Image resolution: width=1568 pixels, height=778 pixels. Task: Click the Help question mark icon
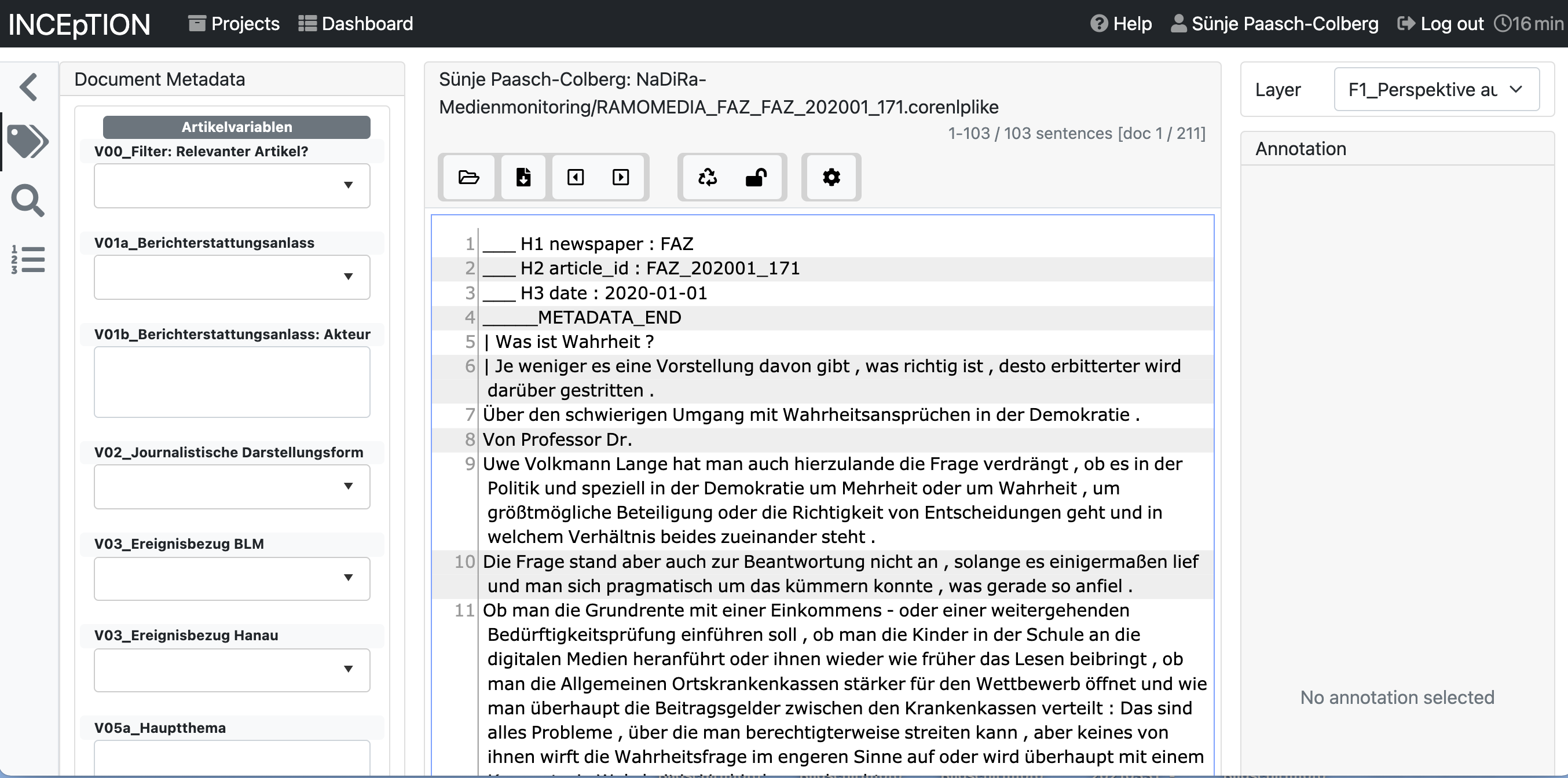click(x=1098, y=24)
